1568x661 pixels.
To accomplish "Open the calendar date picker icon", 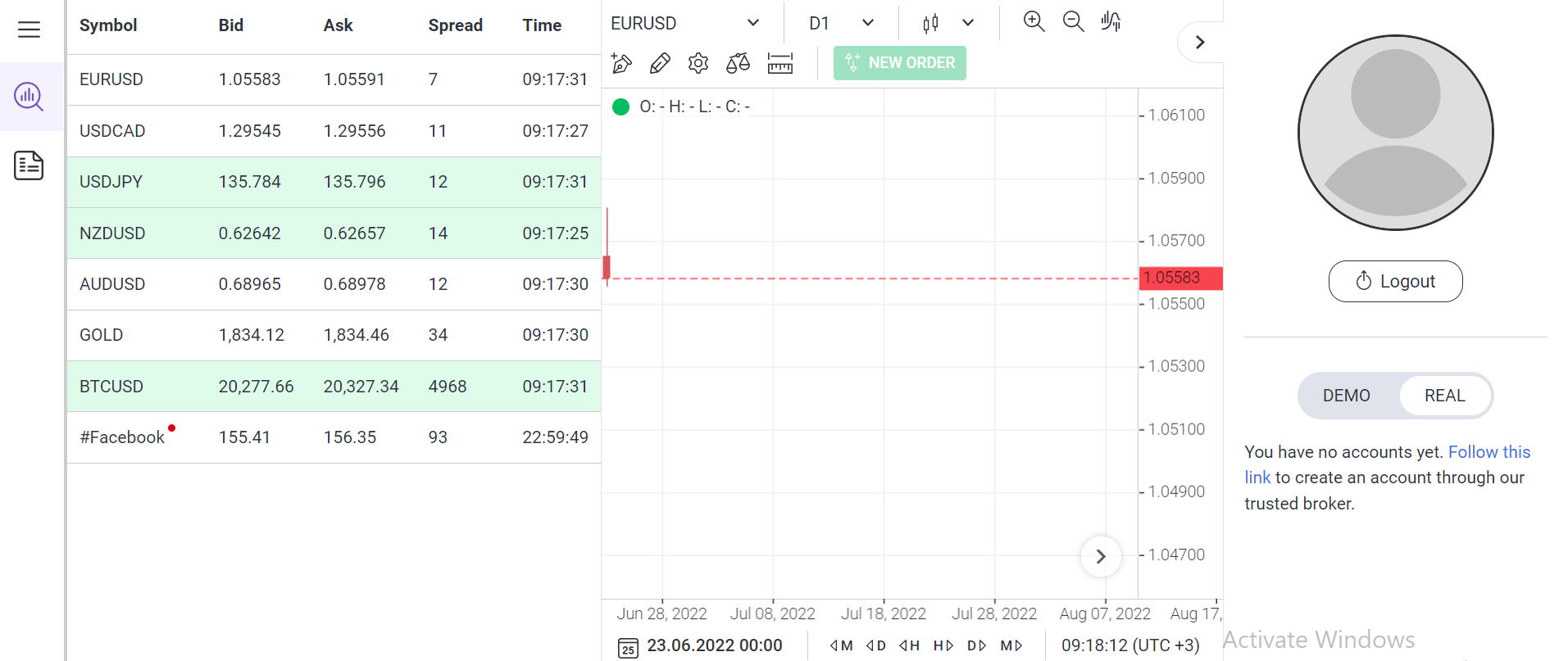I will pos(628,648).
